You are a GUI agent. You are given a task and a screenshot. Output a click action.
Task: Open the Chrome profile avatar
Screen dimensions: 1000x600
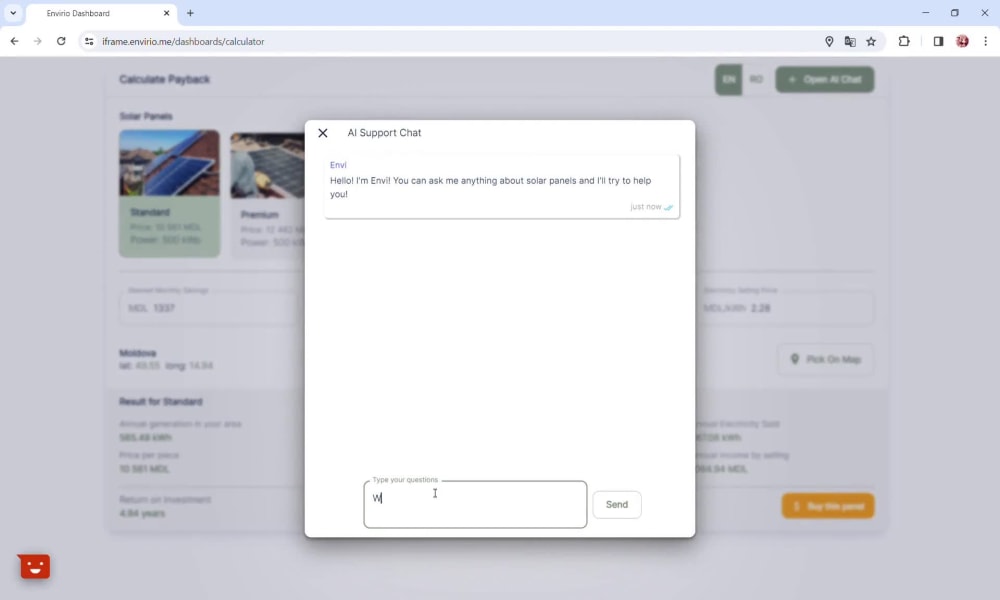(x=962, y=41)
